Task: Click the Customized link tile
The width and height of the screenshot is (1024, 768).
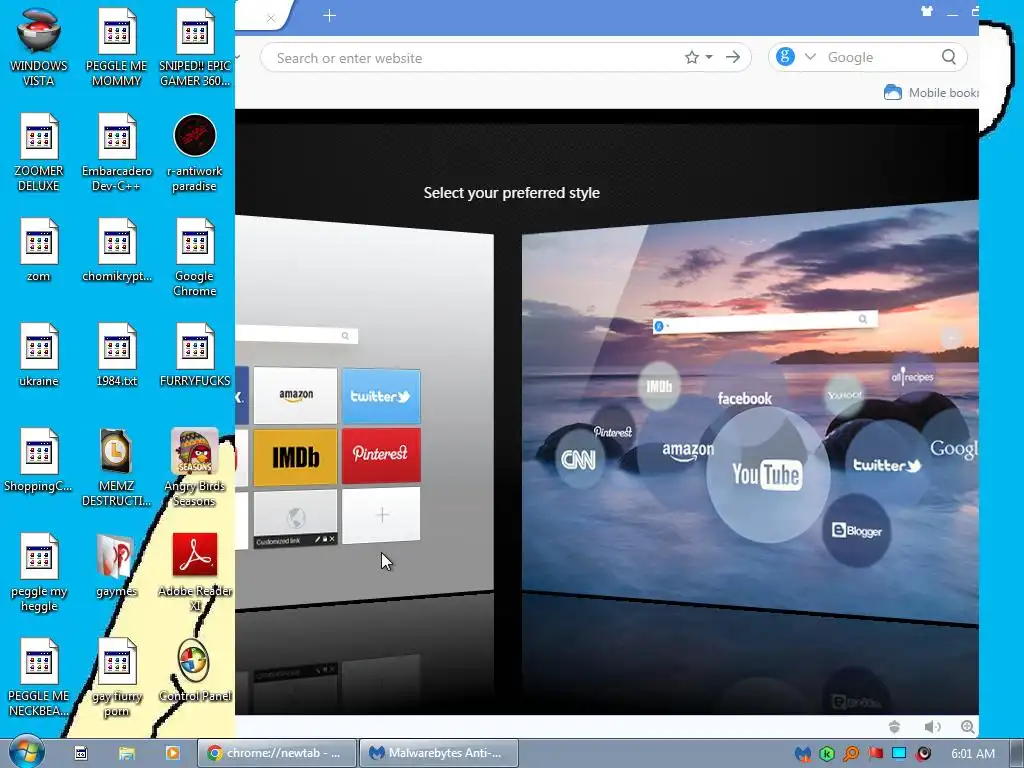Action: [295, 519]
